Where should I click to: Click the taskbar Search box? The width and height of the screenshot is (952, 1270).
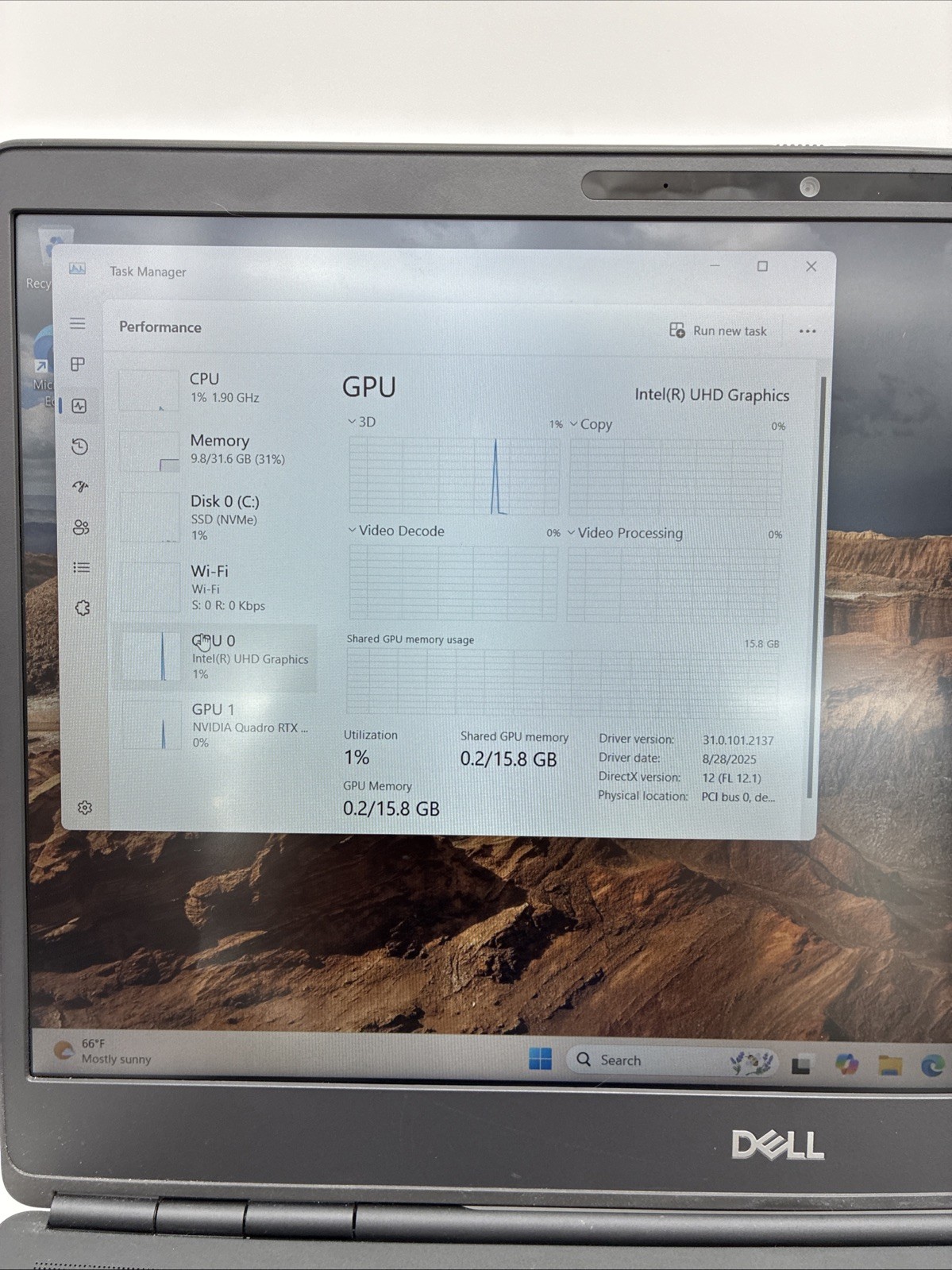tap(672, 1060)
